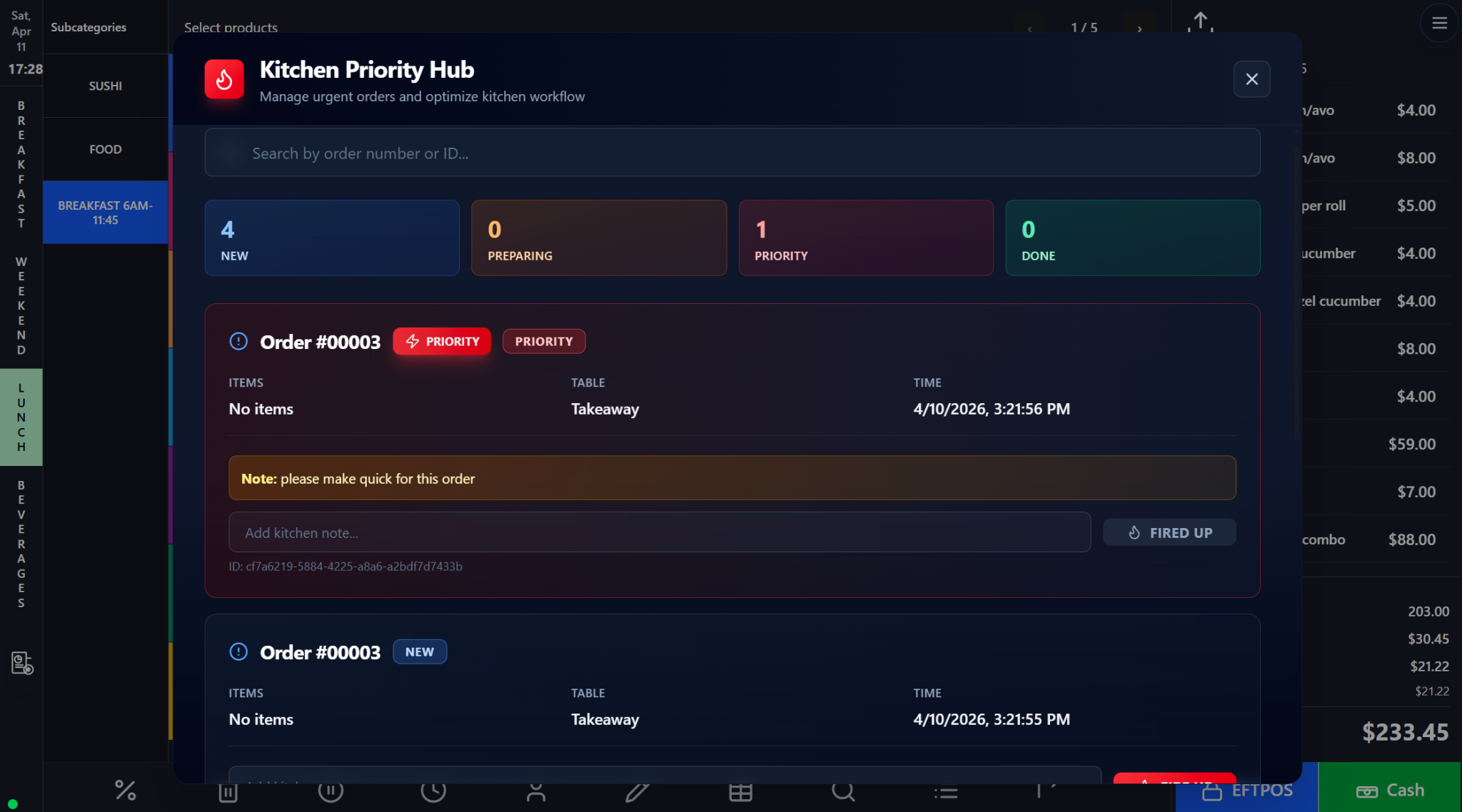Click the $59.00 cart line price

coord(1411,444)
